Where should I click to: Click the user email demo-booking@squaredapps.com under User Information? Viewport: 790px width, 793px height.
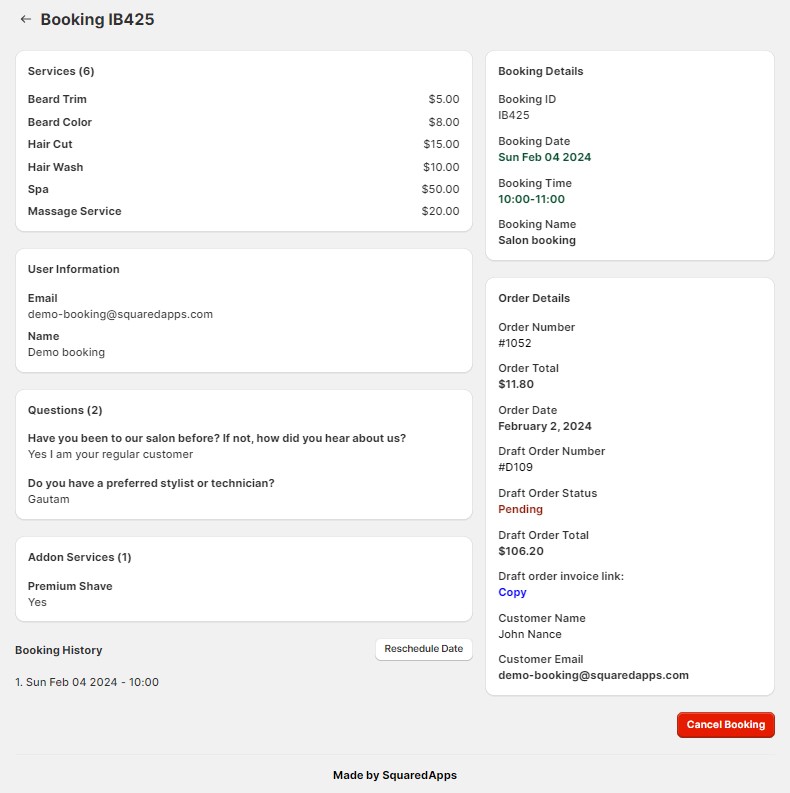[x=120, y=314]
